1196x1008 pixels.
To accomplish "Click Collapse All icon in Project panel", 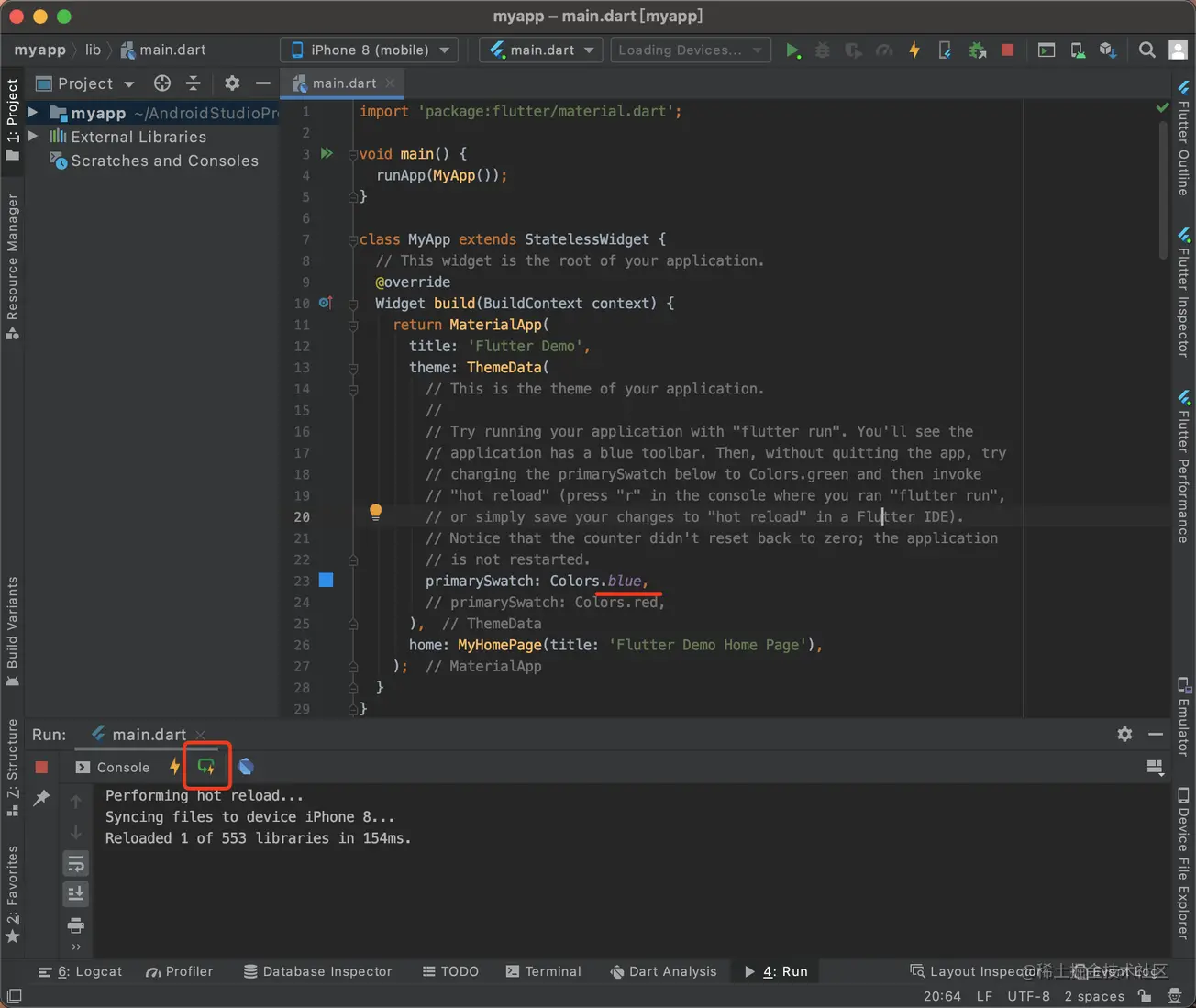I will [x=194, y=83].
